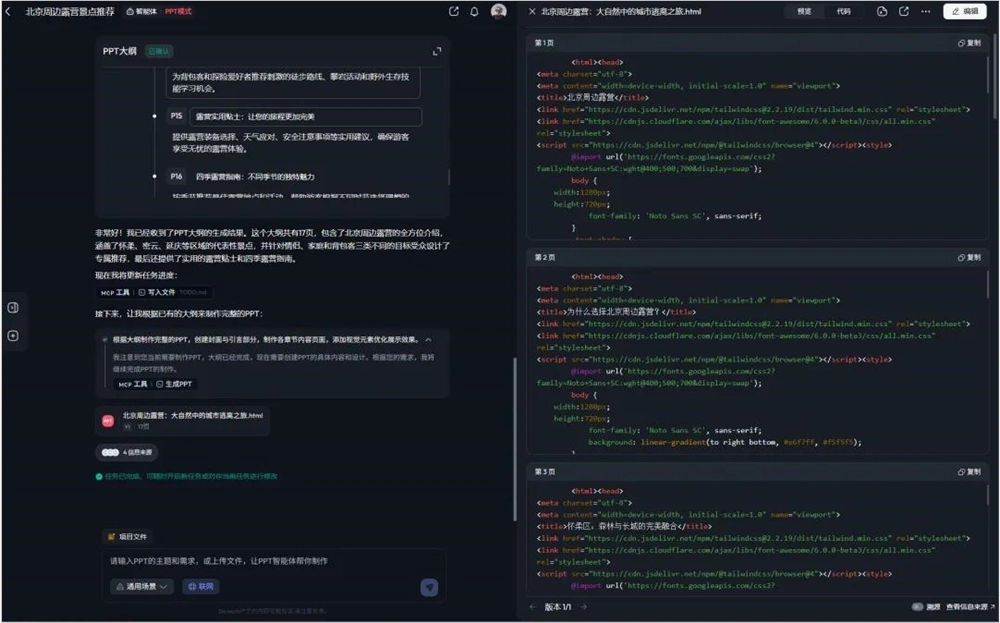Open the three-dot more options menu
The height and width of the screenshot is (623, 1000).
(925, 11)
